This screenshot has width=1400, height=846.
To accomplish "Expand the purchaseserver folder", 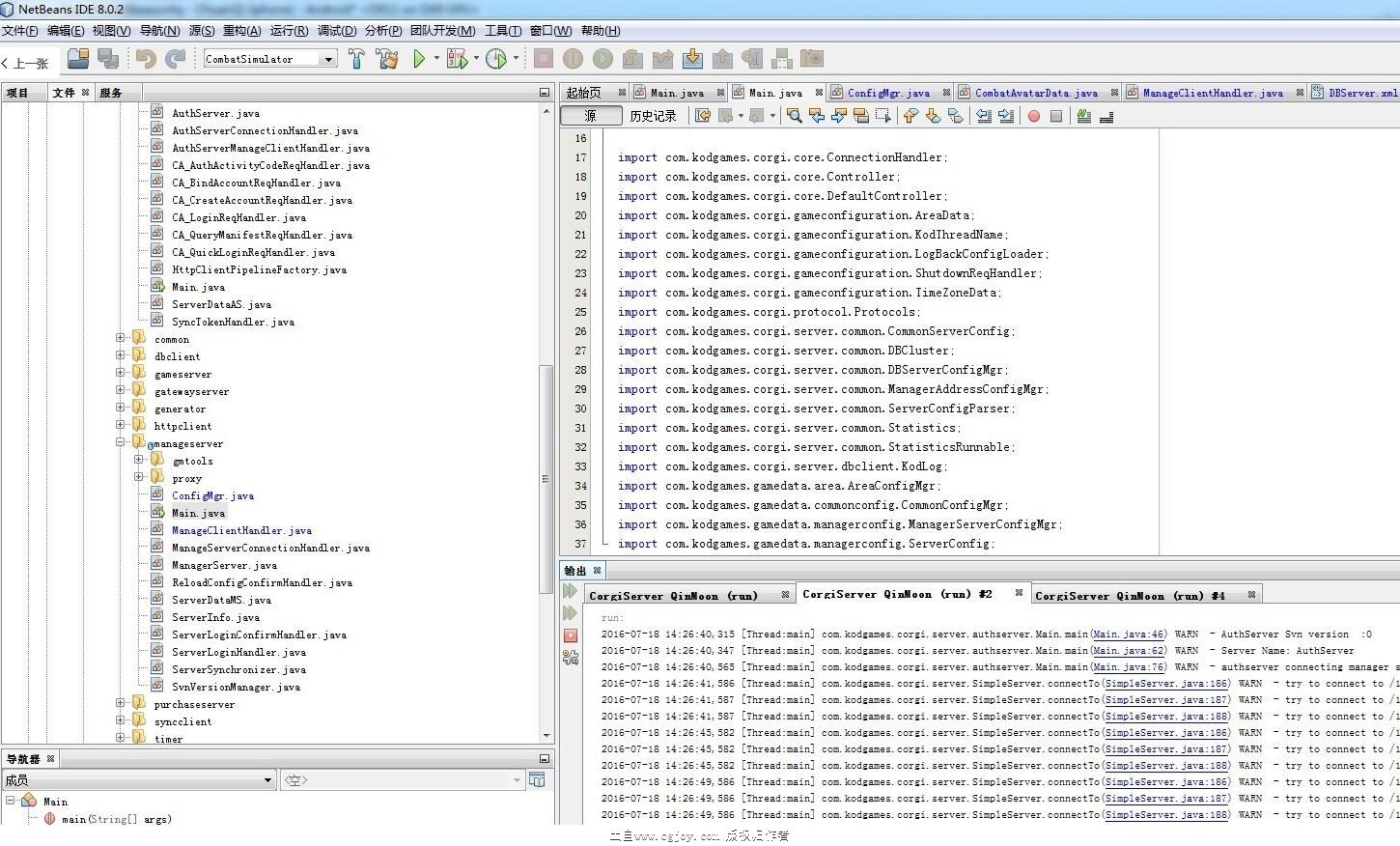I will click(121, 703).
